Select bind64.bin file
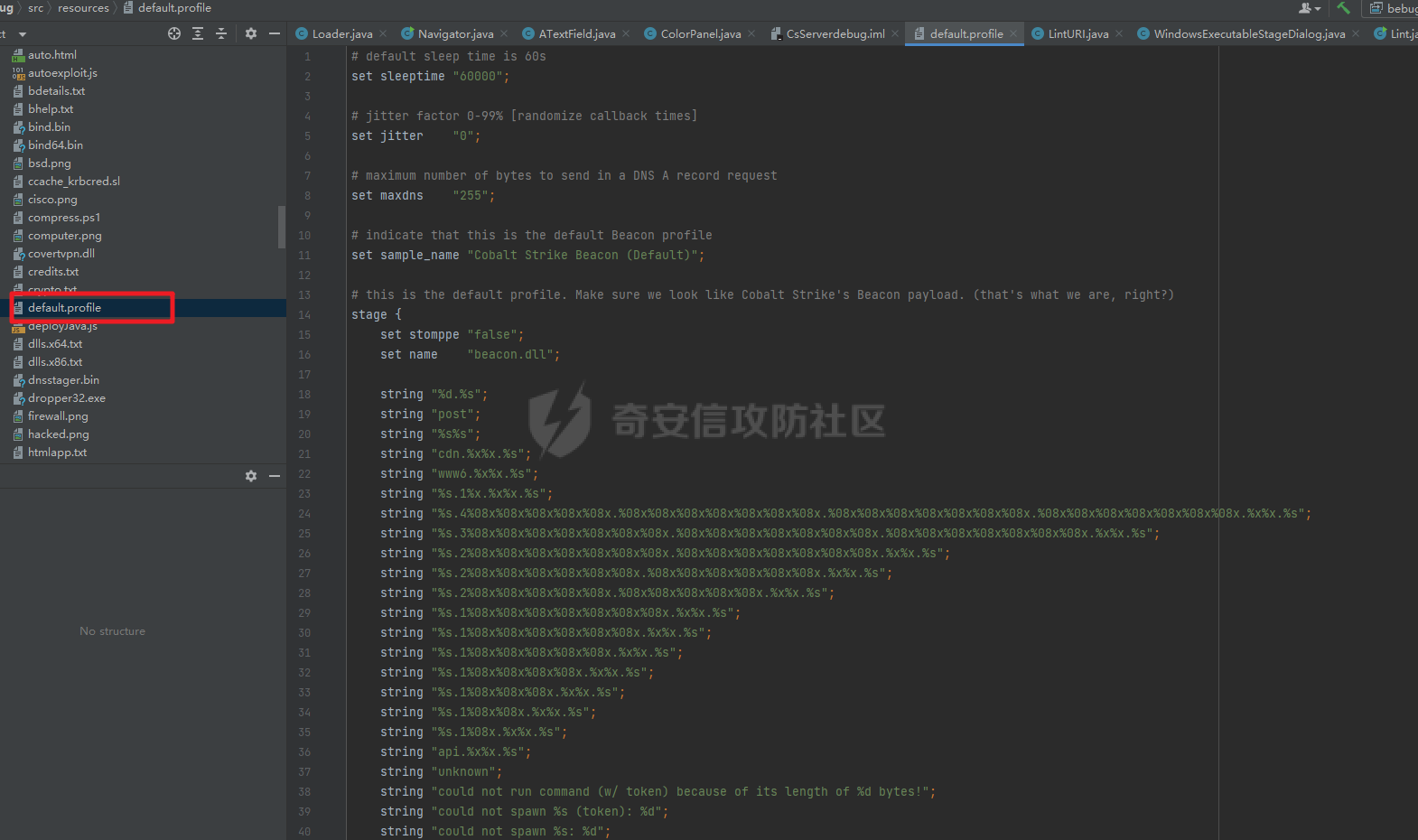1418x840 pixels. [55, 145]
